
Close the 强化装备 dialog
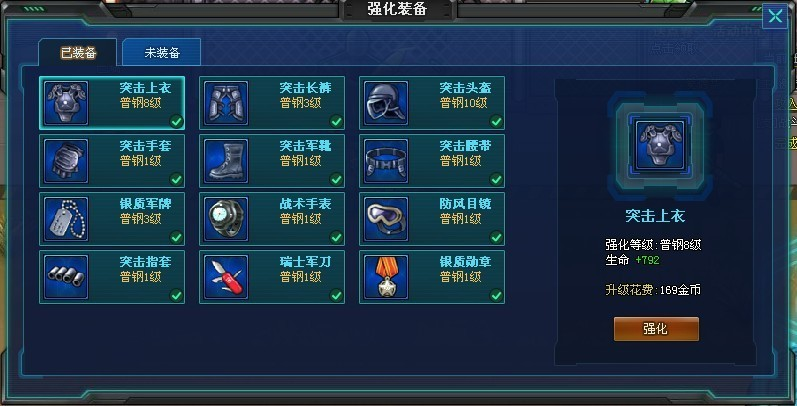tap(775, 17)
